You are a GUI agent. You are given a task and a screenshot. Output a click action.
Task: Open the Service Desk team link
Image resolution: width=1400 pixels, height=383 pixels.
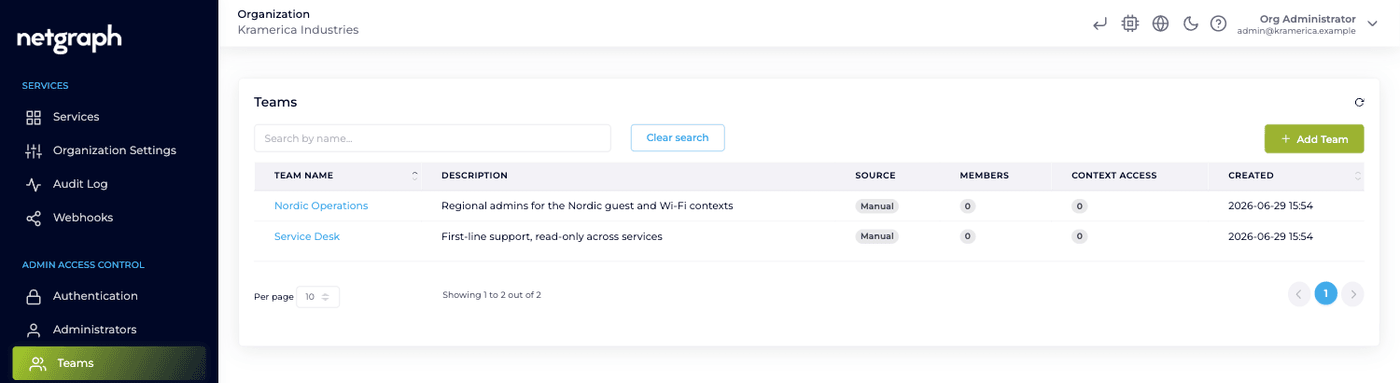tap(307, 237)
